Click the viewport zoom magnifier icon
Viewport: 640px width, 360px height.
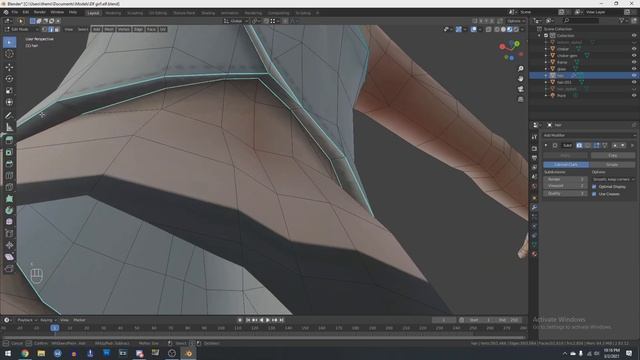(520, 69)
